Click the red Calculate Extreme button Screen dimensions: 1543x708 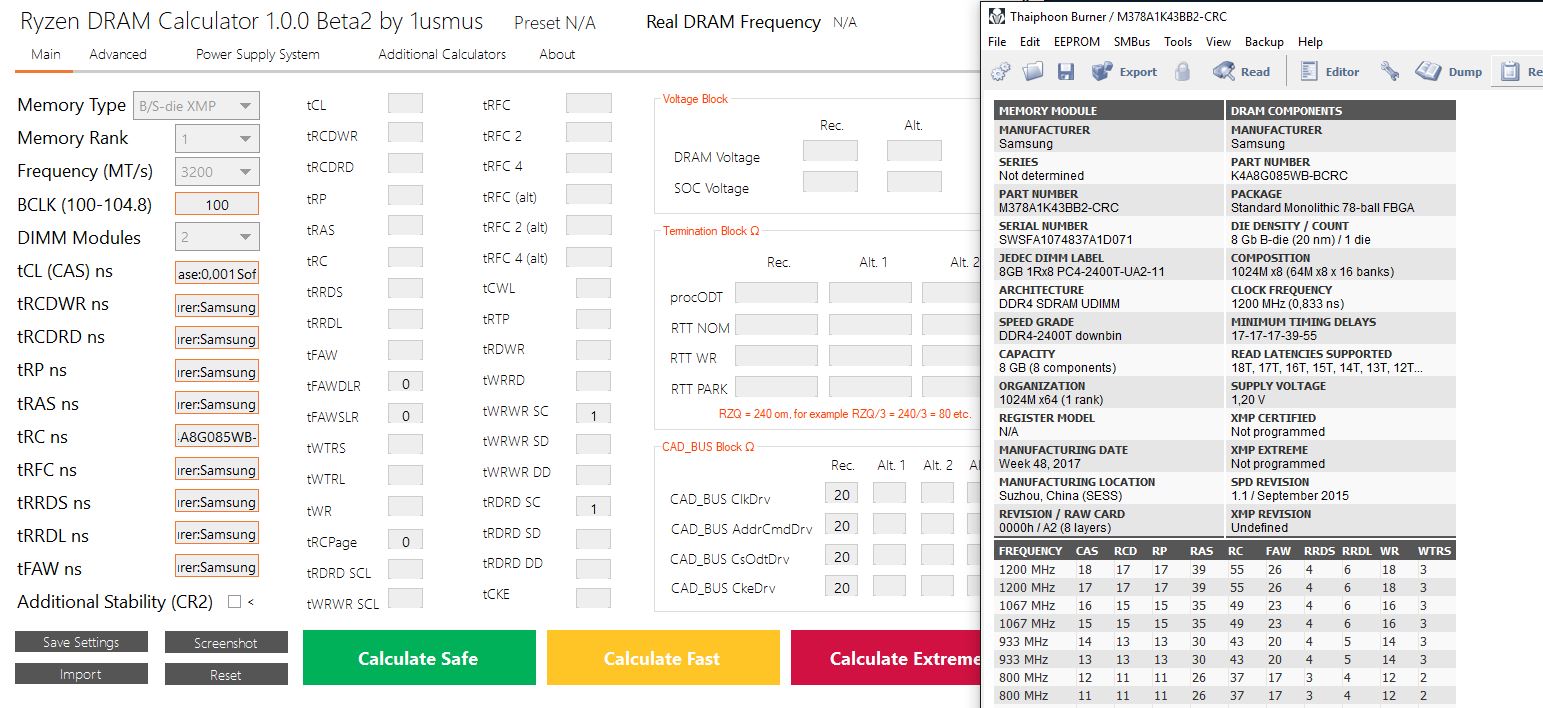(886, 658)
